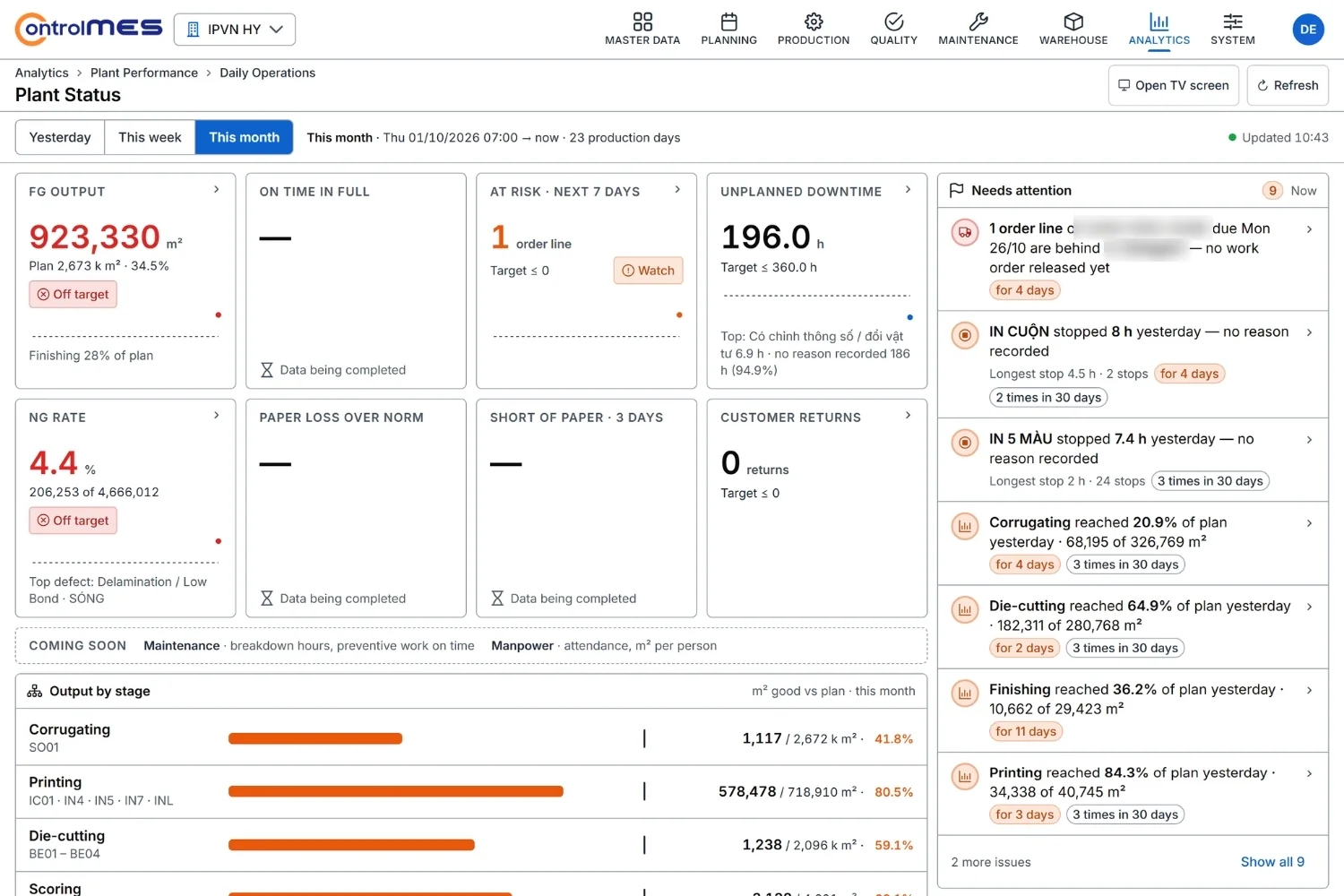The image size is (1344, 896).
Task: Expand Corrugating 20.9% alert chevron
Action: click(1309, 523)
